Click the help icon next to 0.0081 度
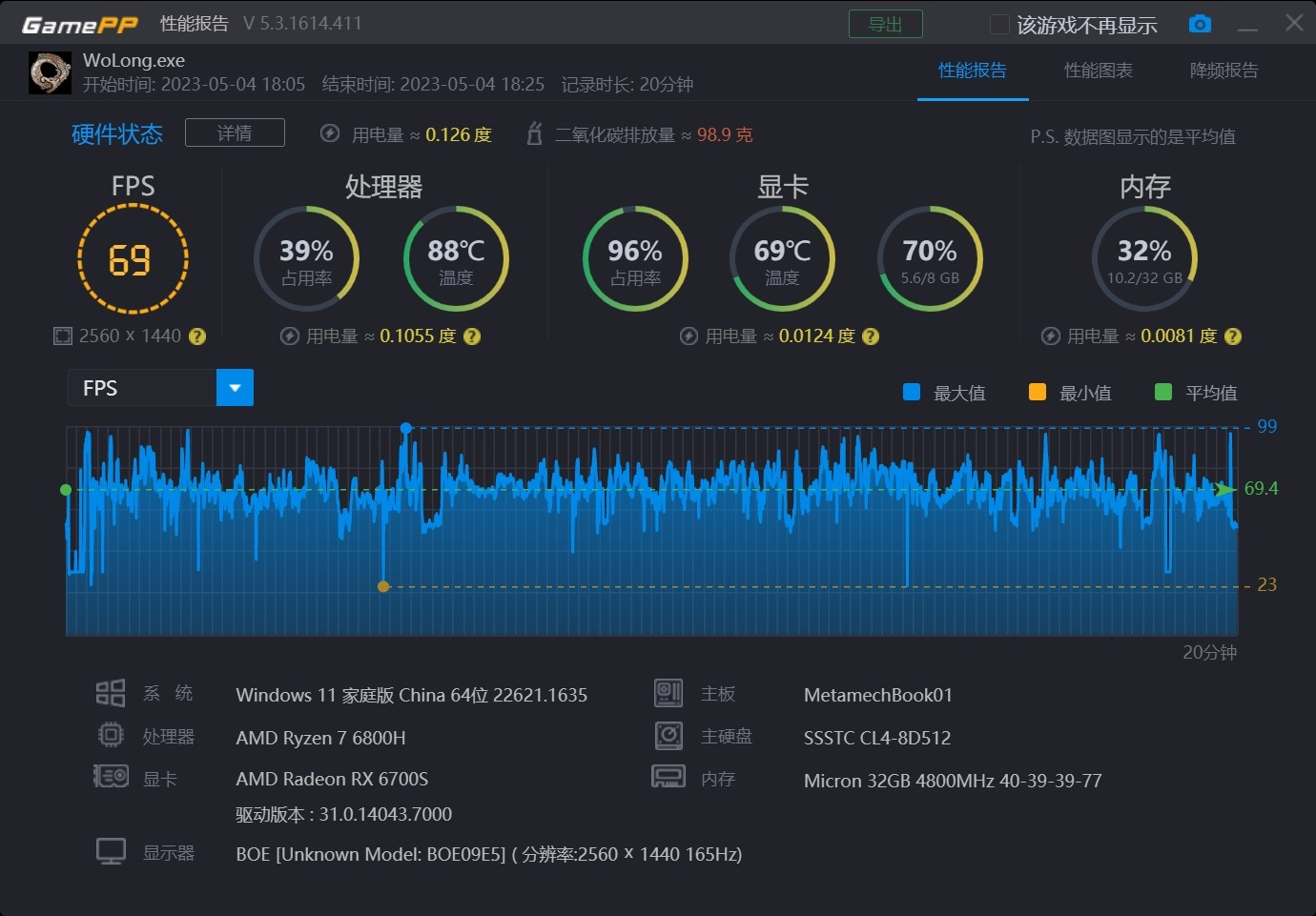The height and width of the screenshot is (916, 1316). pyautogui.click(x=1233, y=336)
